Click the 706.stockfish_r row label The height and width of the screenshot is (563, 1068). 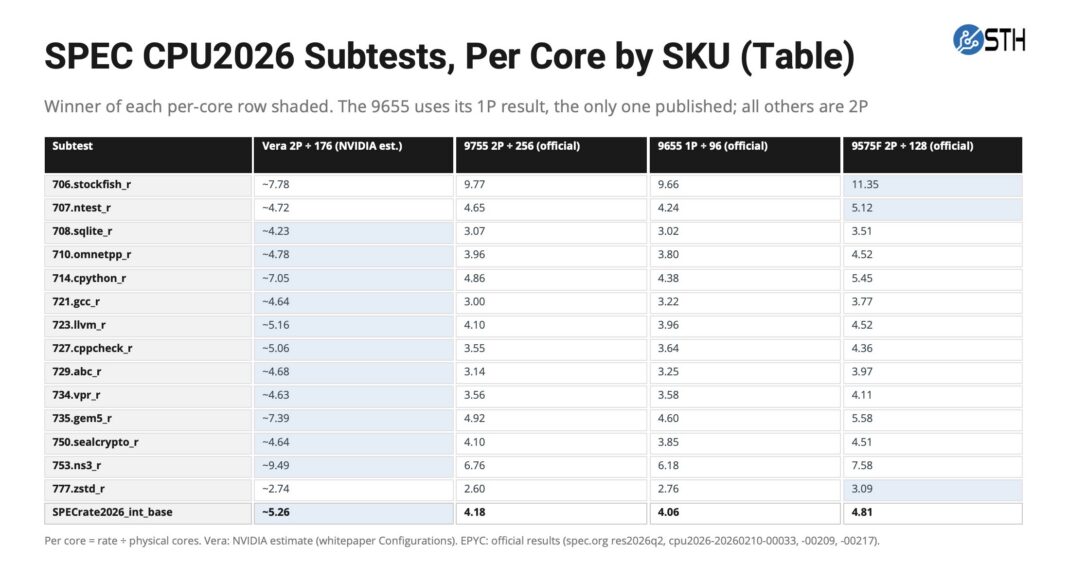coord(91,184)
